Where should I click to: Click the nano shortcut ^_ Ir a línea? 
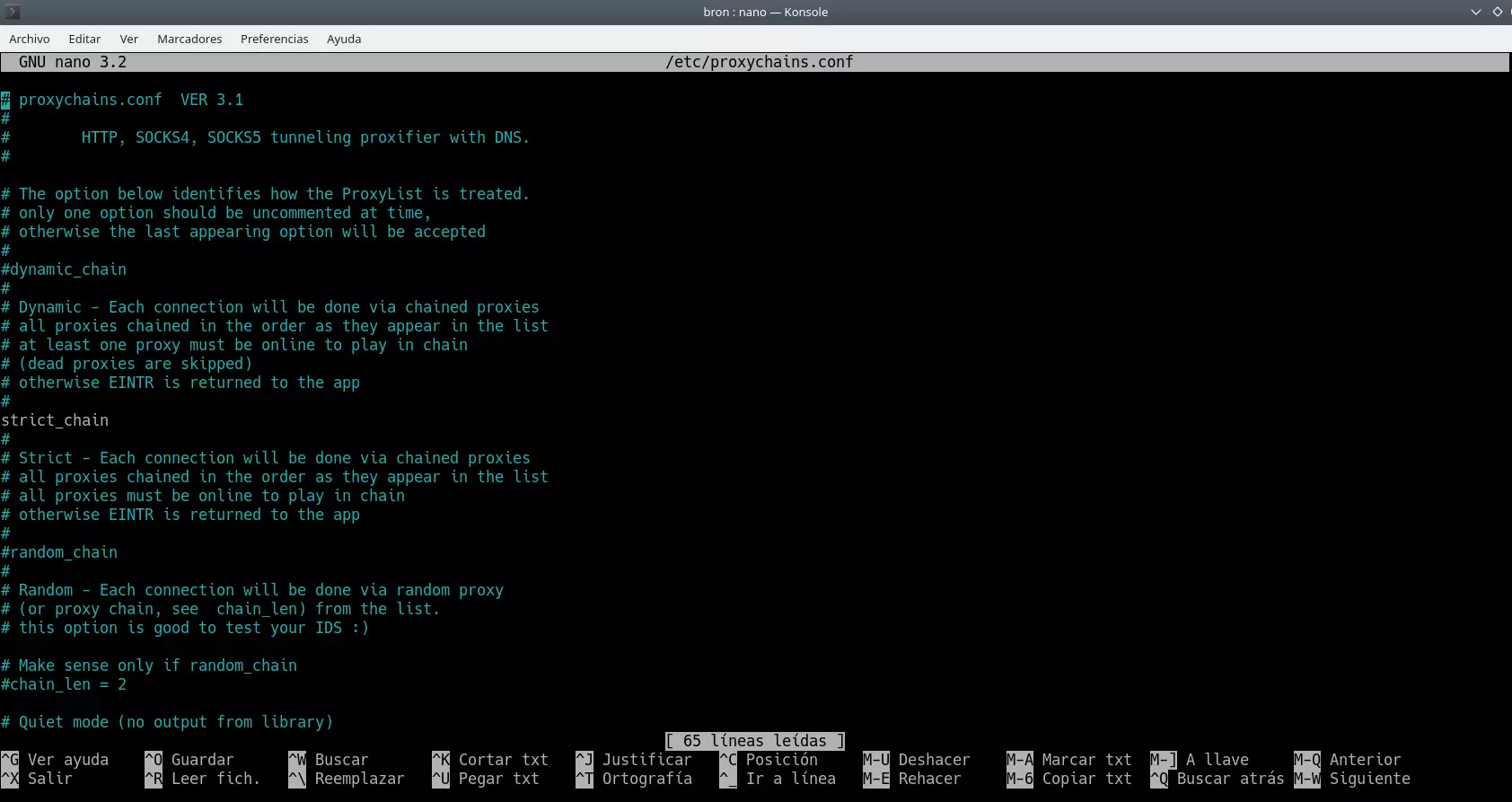coord(778,779)
